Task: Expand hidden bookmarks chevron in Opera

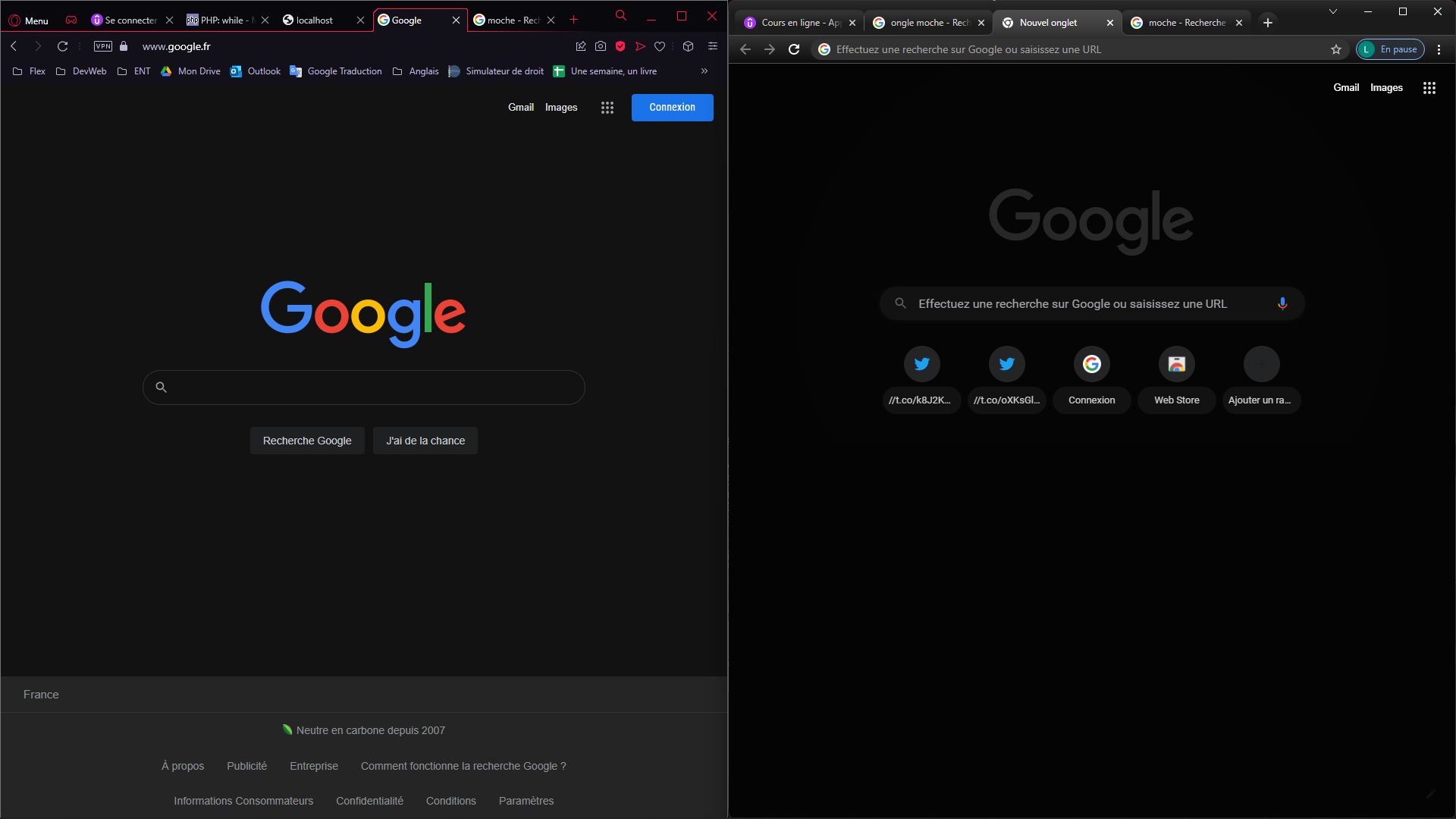Action: tap(704, 71)
